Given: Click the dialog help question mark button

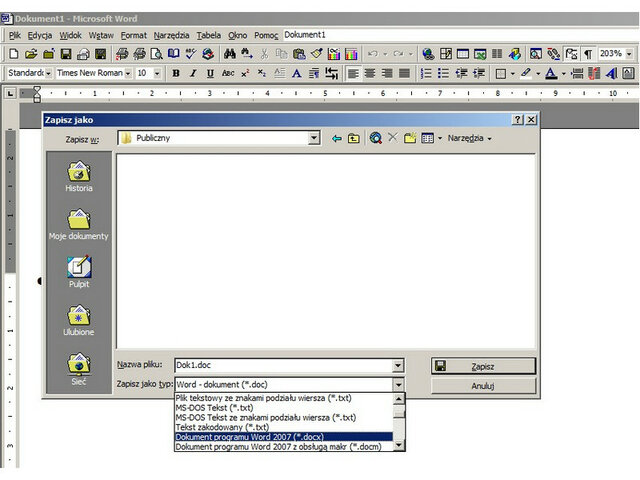Looking at the screenshot, I should (518, 120).
